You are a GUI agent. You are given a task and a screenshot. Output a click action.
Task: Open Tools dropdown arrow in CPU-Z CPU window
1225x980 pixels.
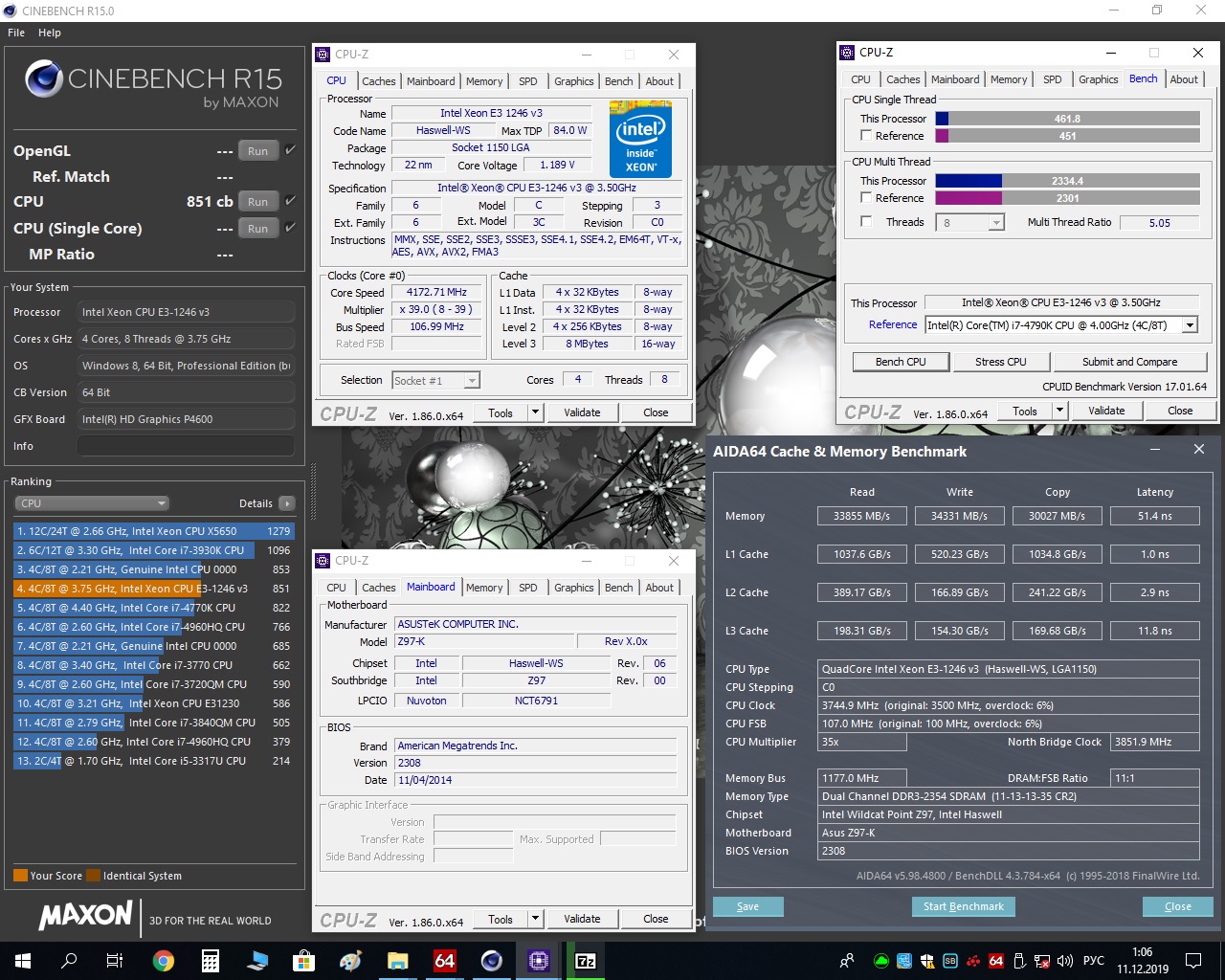coord(535,413)
